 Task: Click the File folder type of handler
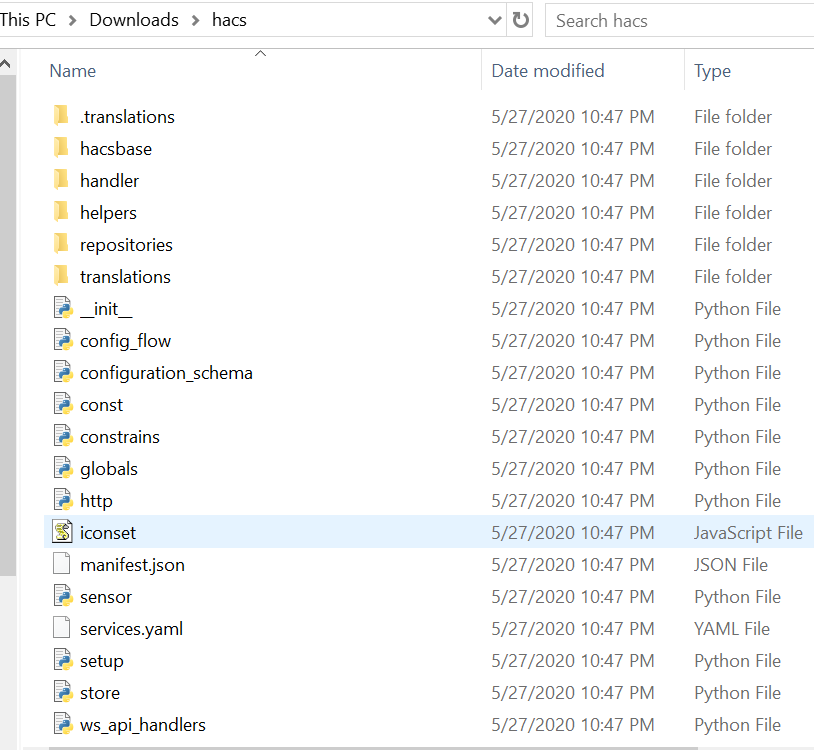732,181
